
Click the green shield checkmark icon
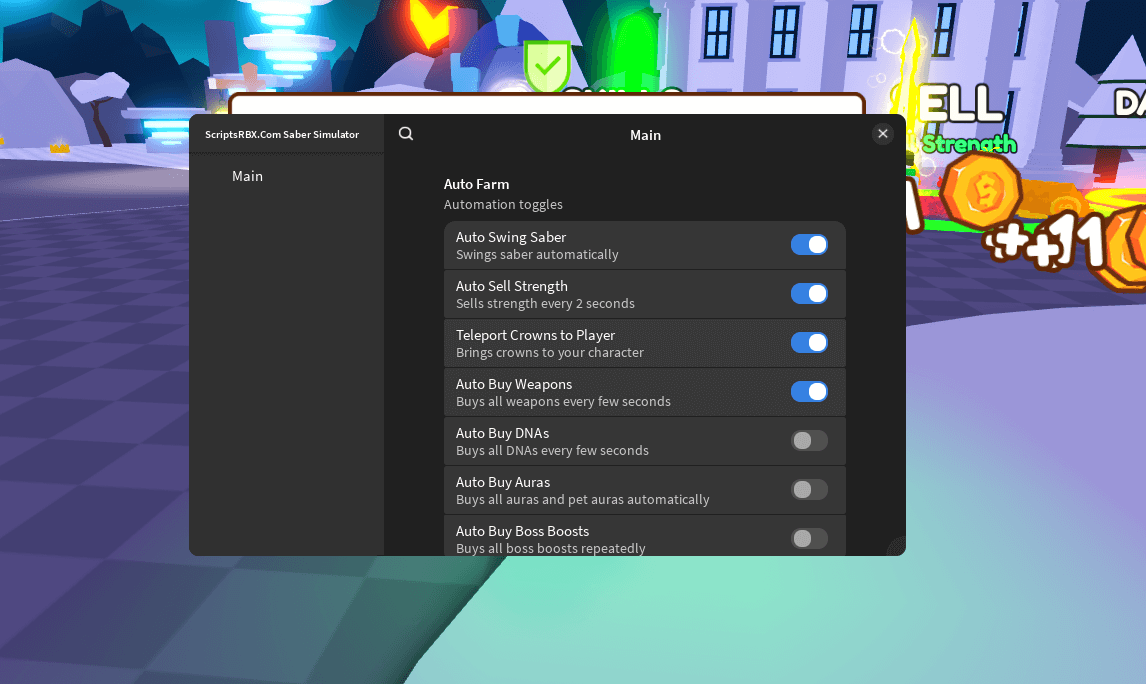[x=547, y=66]
